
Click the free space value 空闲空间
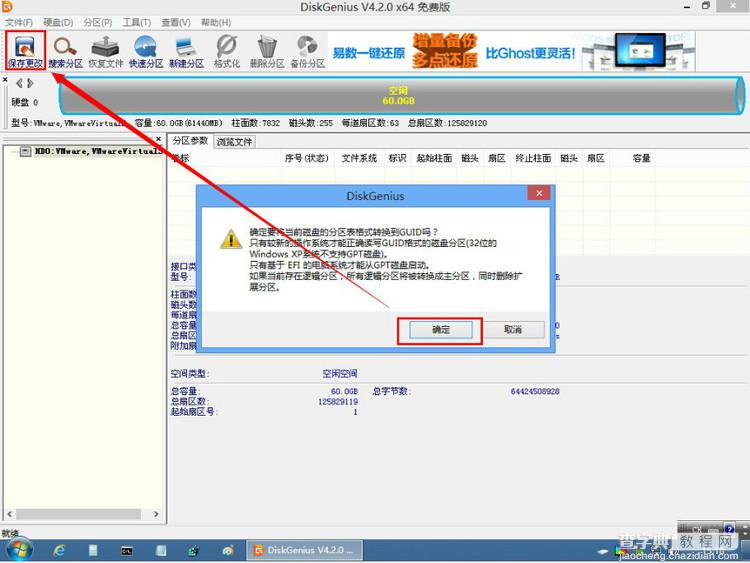click(x=340, y=374)
